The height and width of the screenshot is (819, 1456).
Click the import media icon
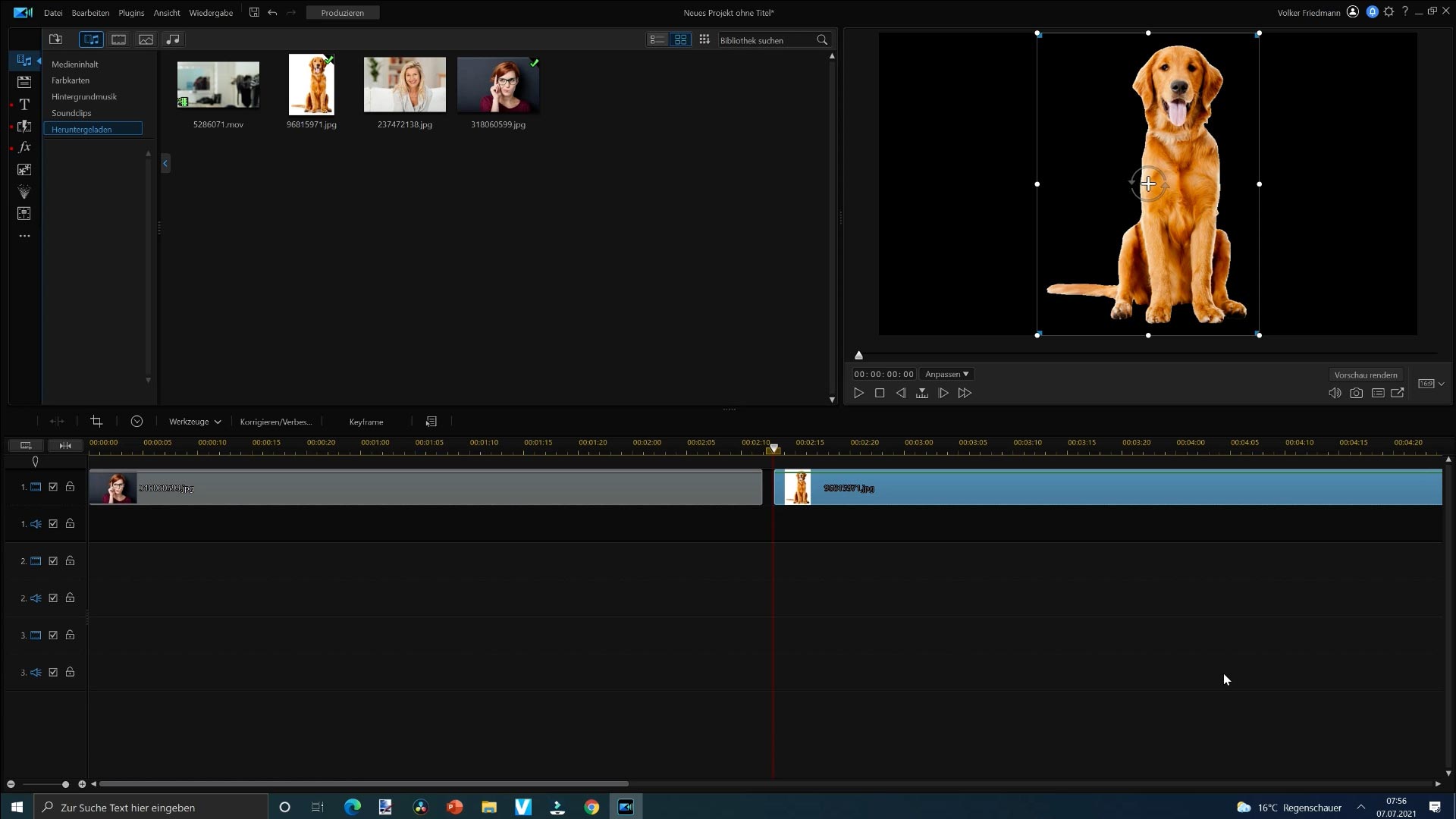(55, 39)
